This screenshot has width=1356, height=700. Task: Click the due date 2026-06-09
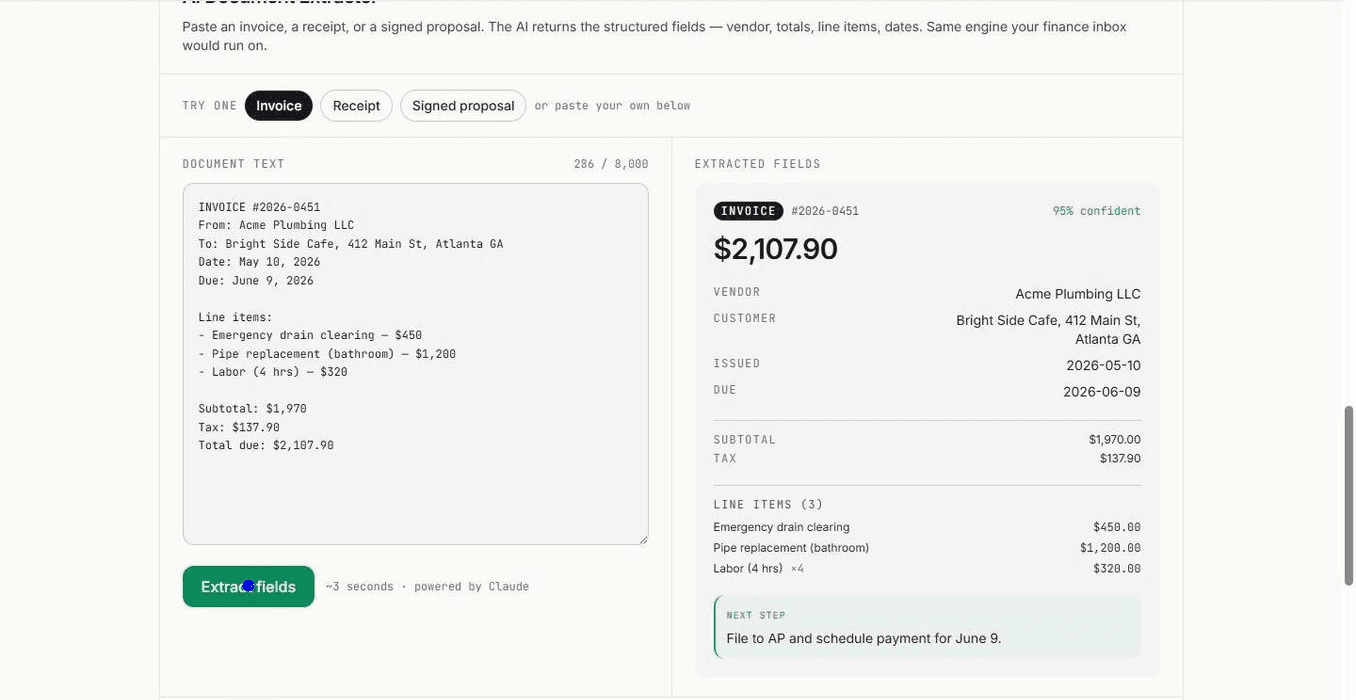click(x=1102, y=392)
